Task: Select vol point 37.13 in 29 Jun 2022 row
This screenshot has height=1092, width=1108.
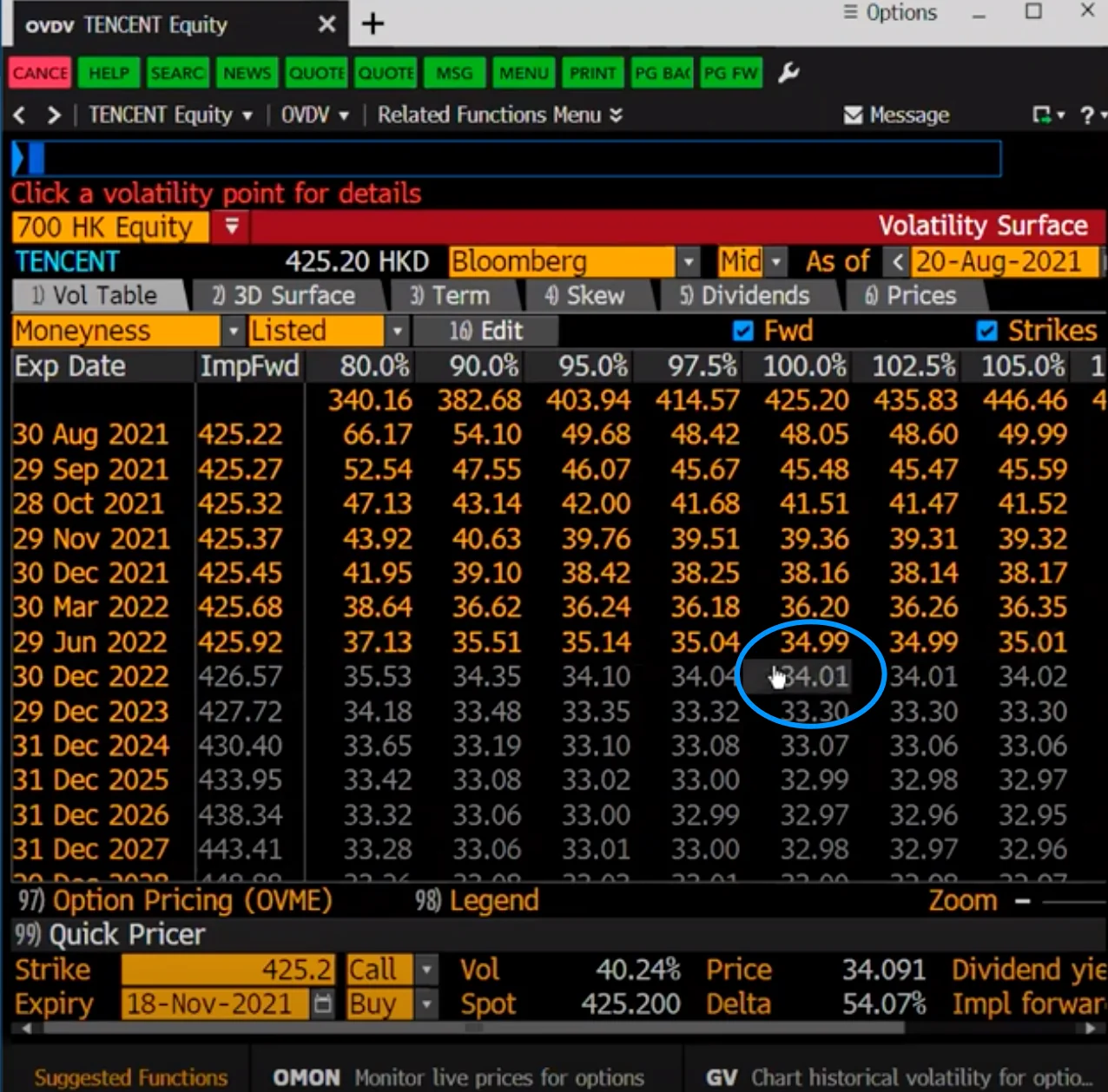Action: (x=377, y=641)
